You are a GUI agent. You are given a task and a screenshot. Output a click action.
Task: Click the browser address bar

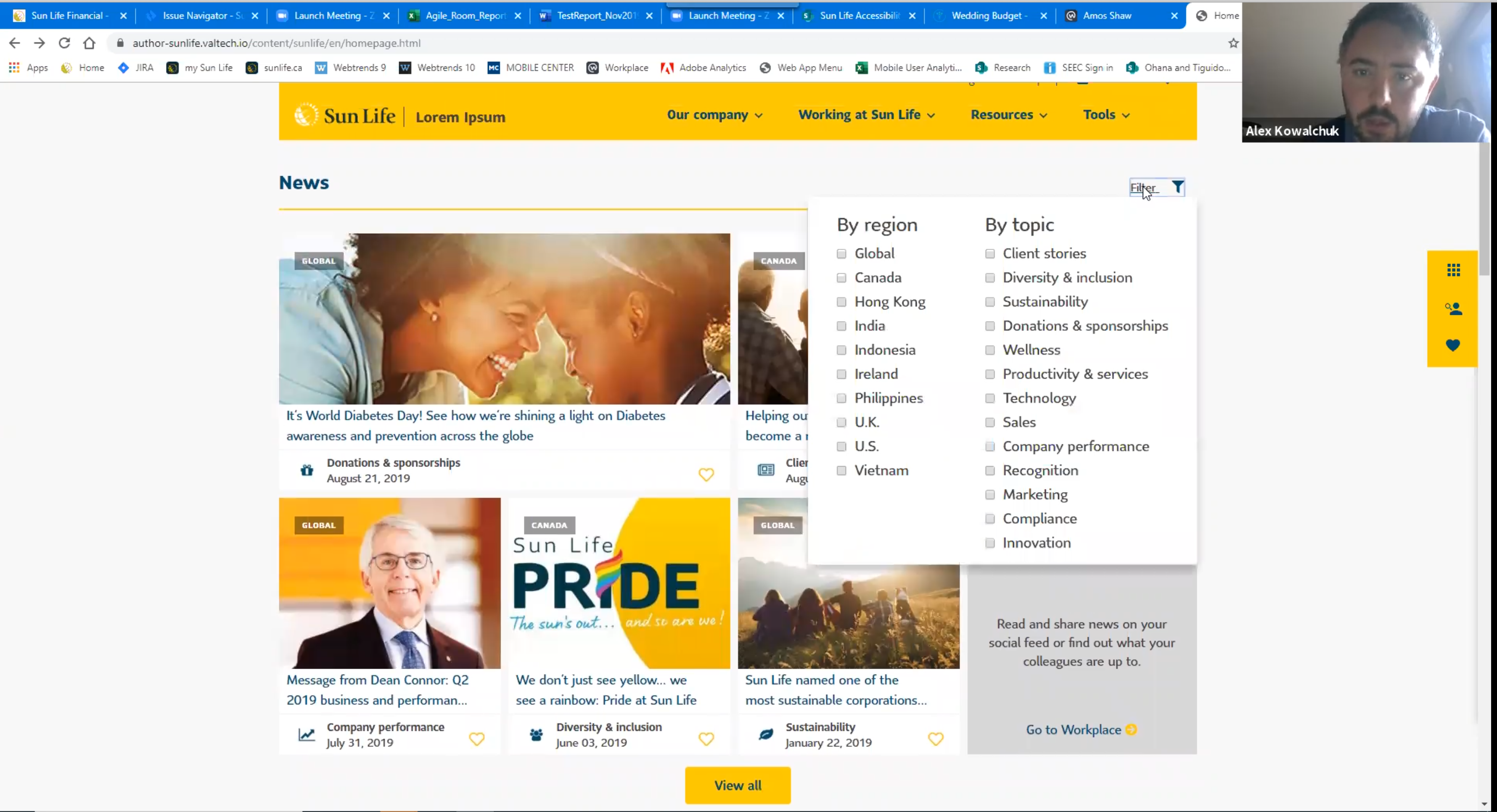[668, 43]
